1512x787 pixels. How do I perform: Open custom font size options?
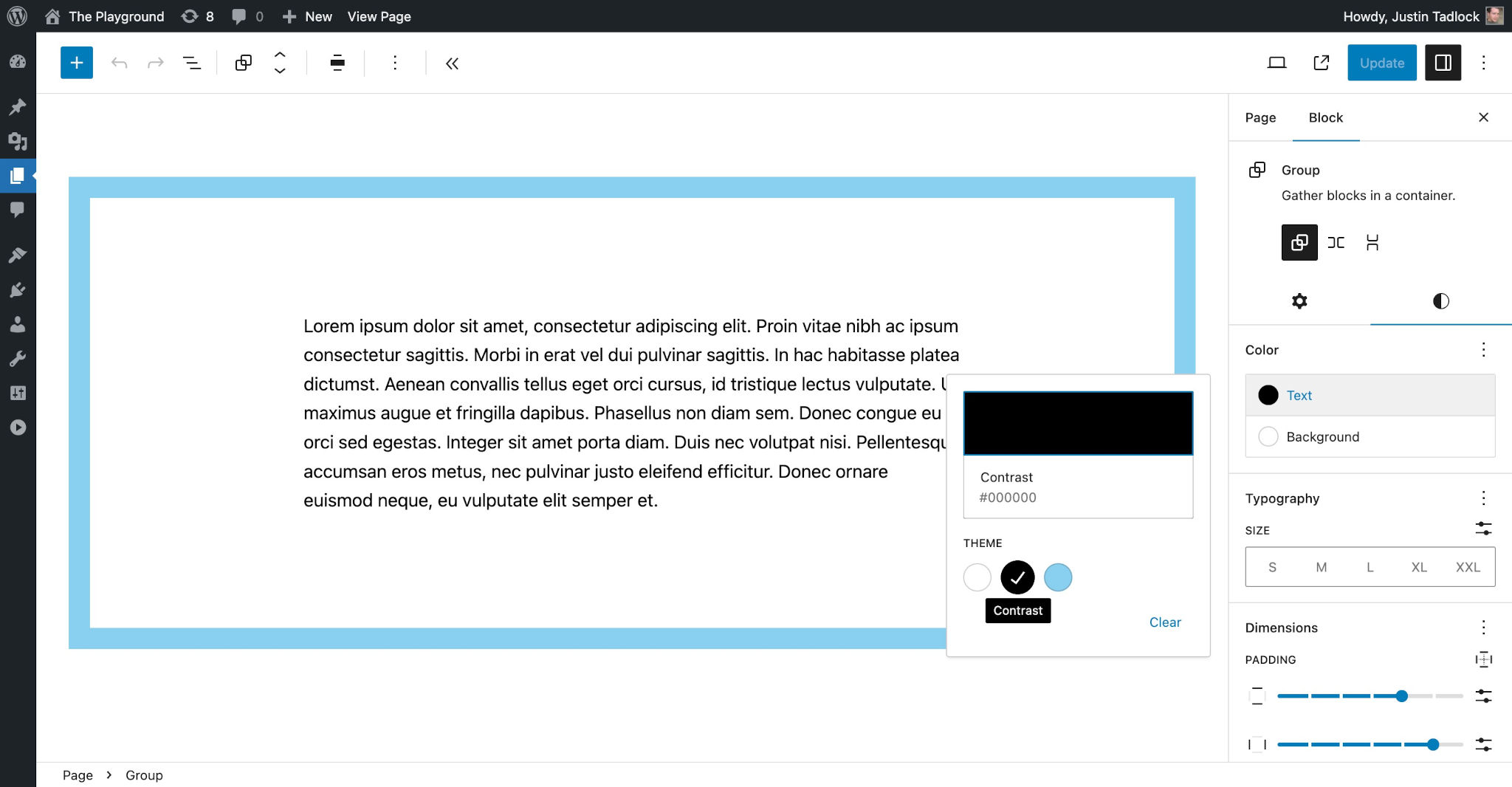1485,530
